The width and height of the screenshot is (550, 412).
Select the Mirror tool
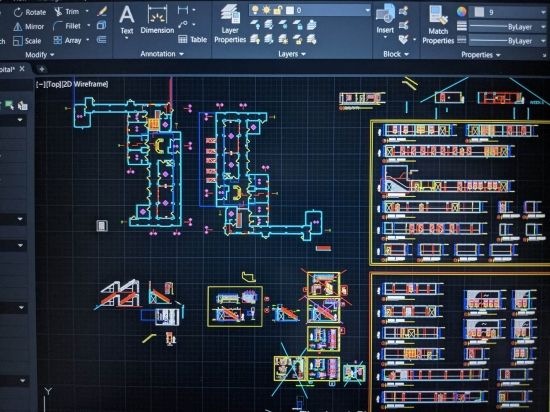28,27
